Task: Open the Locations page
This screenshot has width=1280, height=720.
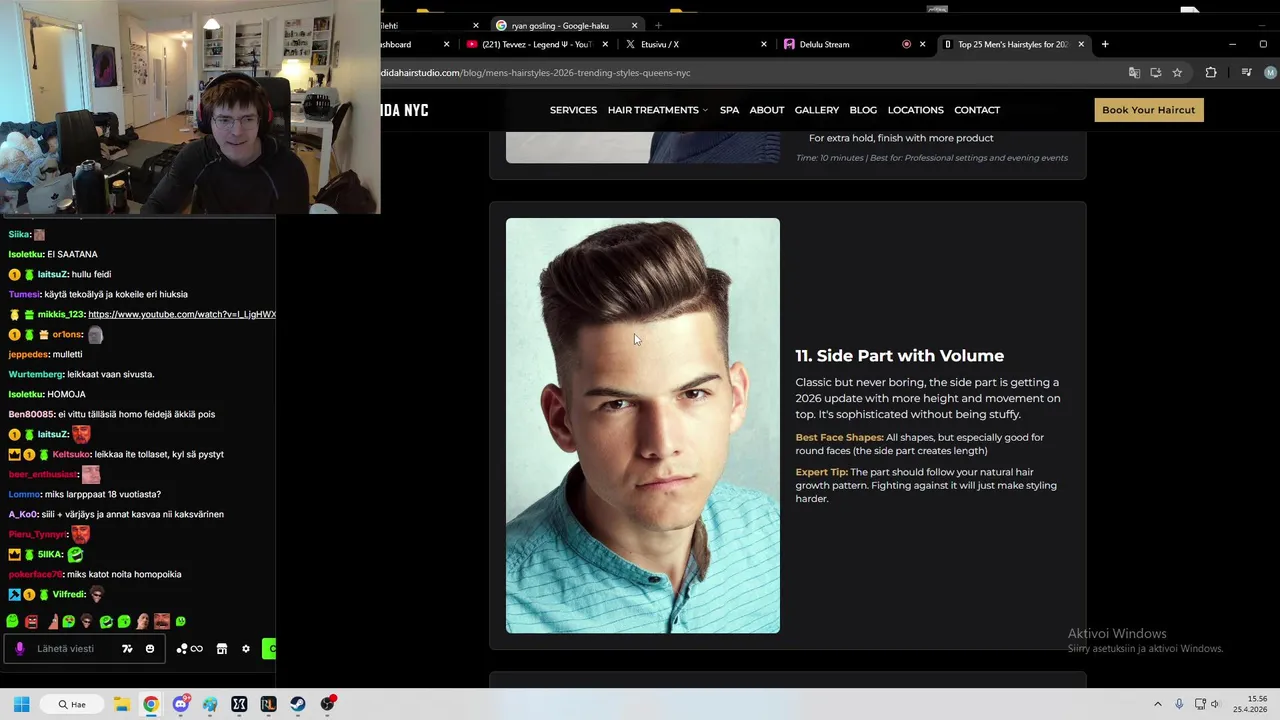Action: click(x=916, y=110)
